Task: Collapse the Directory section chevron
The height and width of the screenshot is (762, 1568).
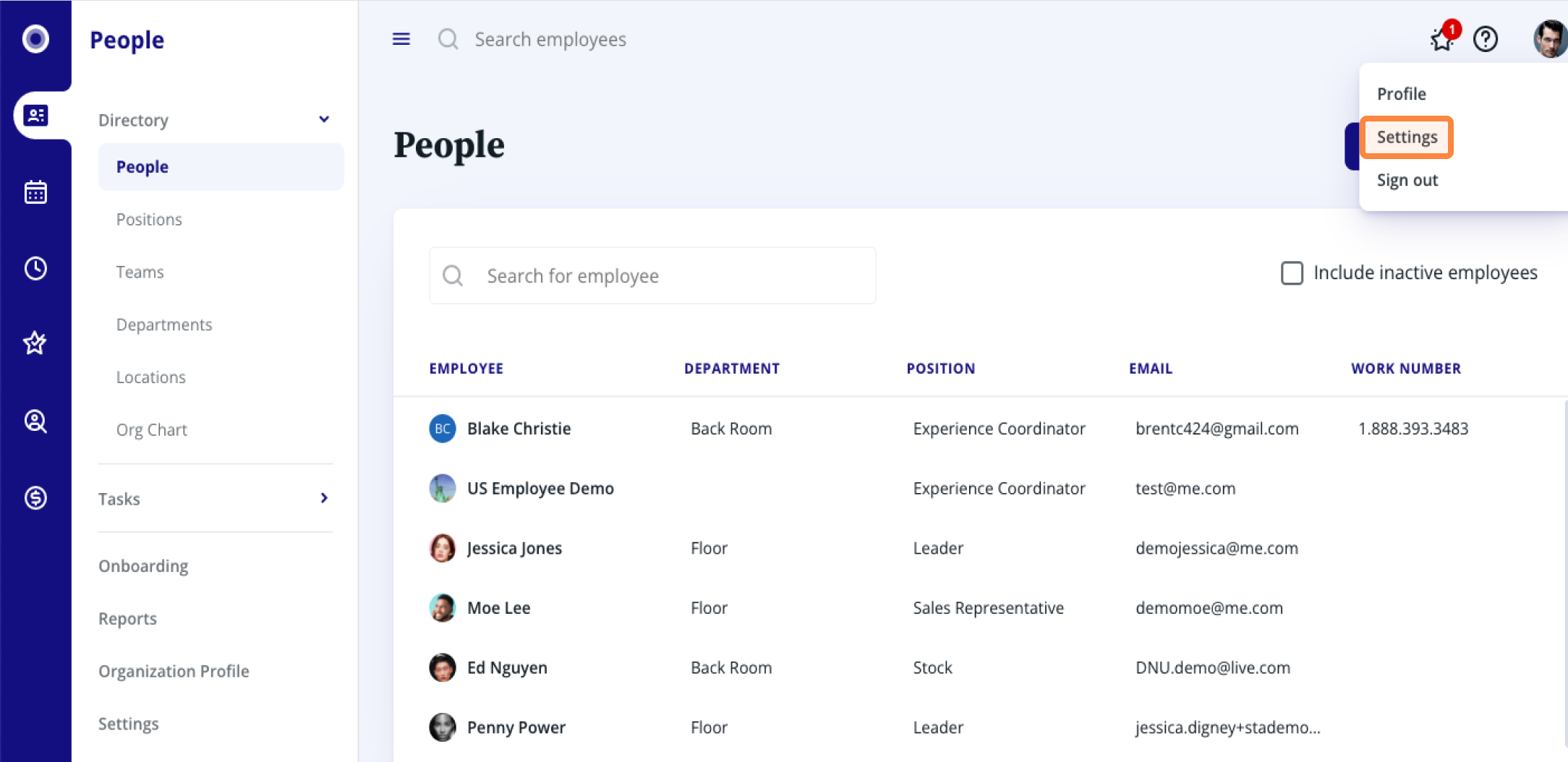Action: [x=324, y=119]
